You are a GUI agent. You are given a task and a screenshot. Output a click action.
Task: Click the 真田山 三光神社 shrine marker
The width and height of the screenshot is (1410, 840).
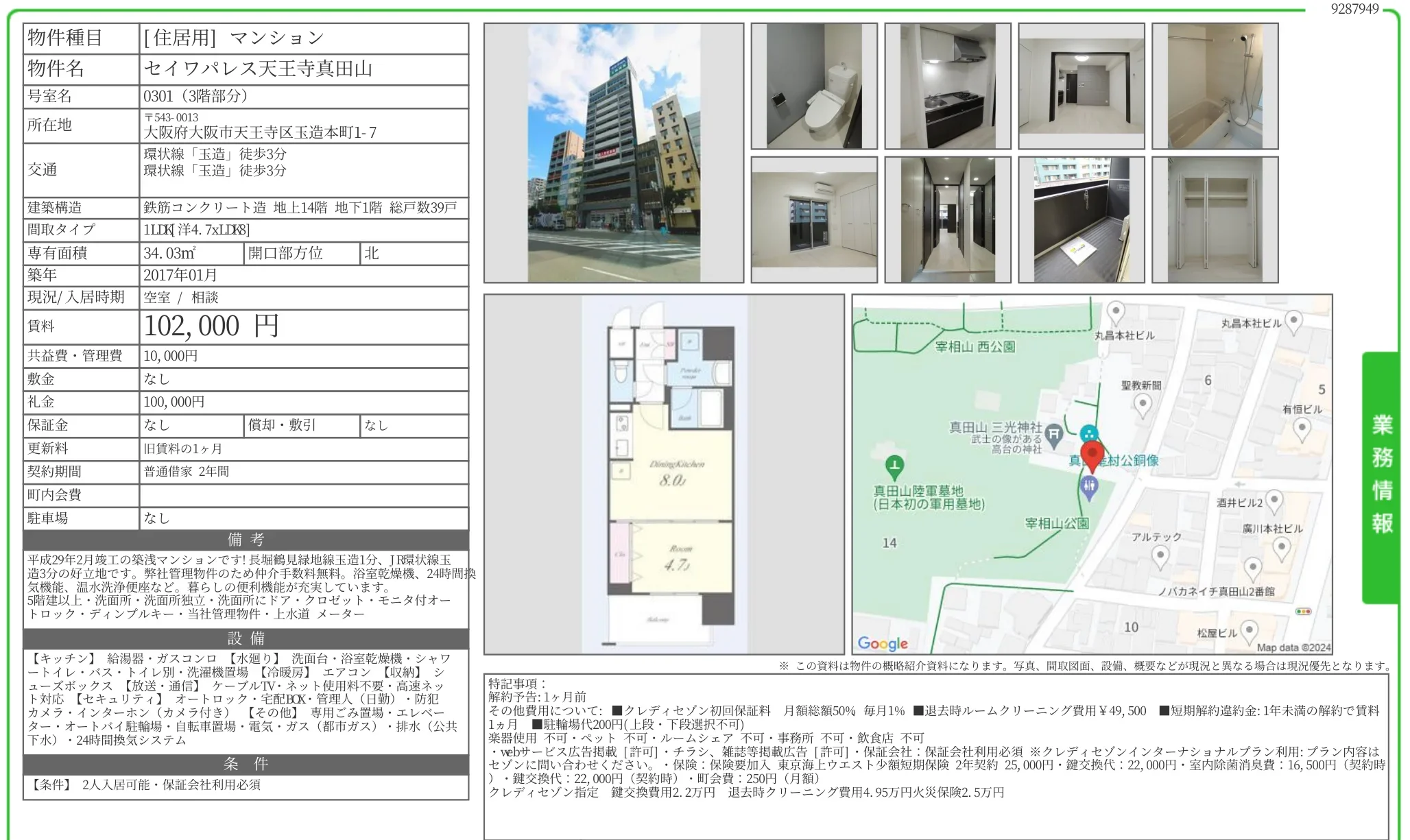1054,433
